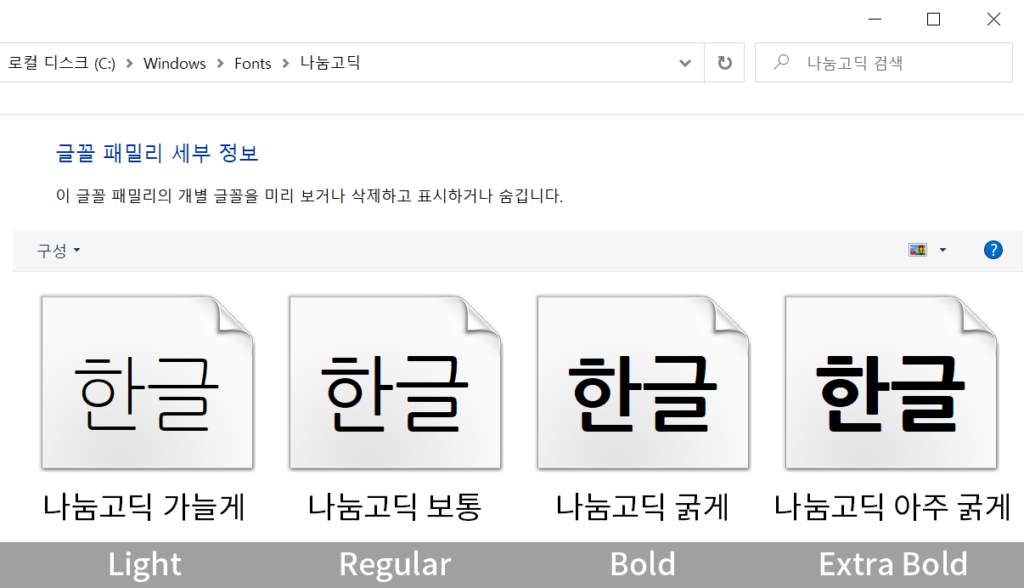Open the address bar history dropdown arrow
The height and width of the screenshot is (588, 1024).
(685, 63)
